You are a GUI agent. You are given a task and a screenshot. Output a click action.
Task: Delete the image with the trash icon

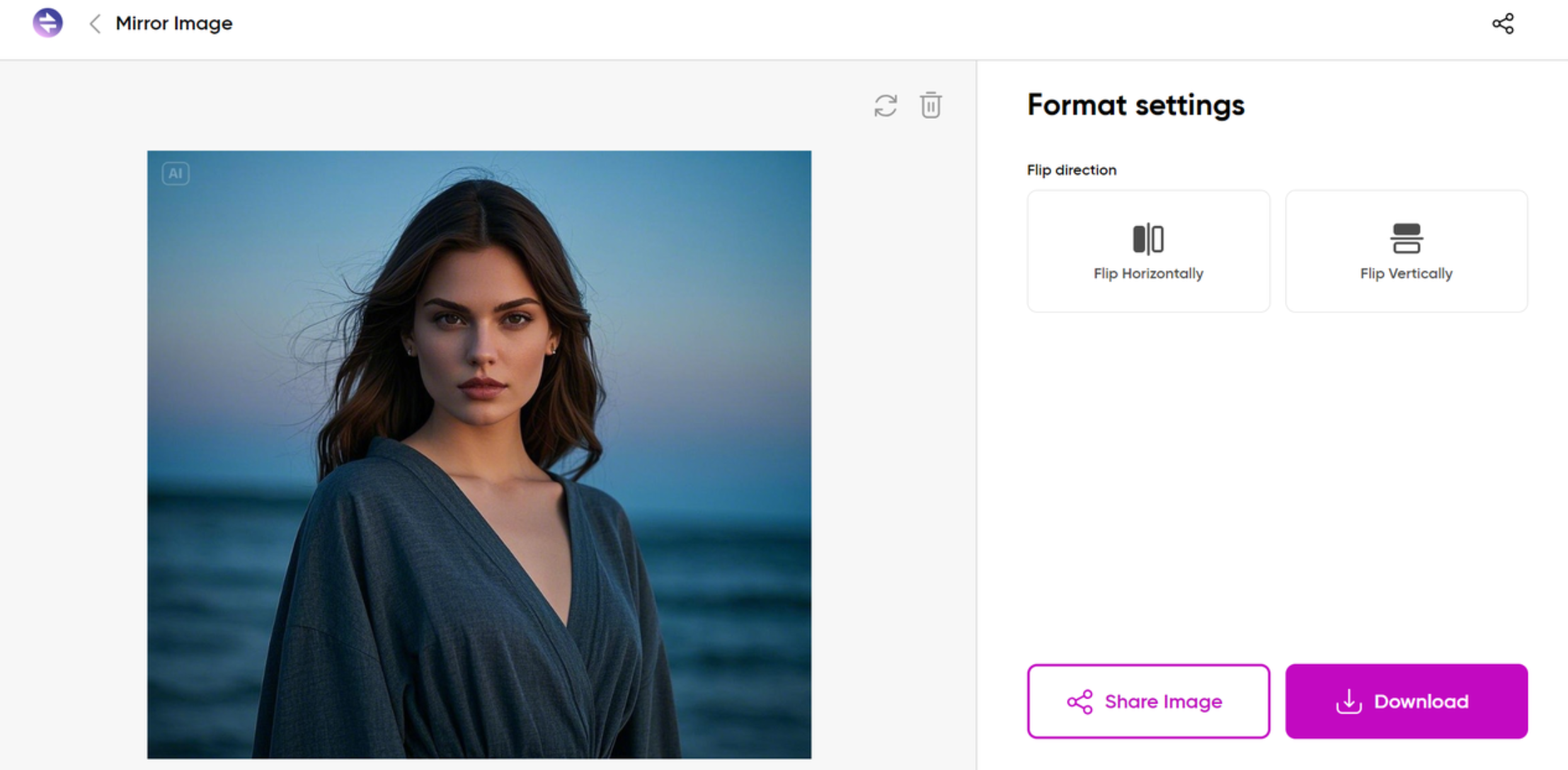click(931, 105)
